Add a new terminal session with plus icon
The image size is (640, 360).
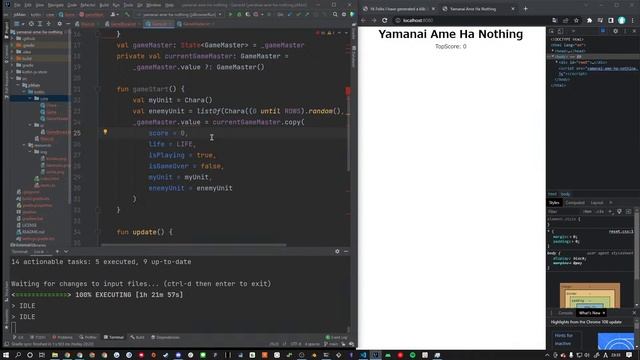[x=57, y=251]
